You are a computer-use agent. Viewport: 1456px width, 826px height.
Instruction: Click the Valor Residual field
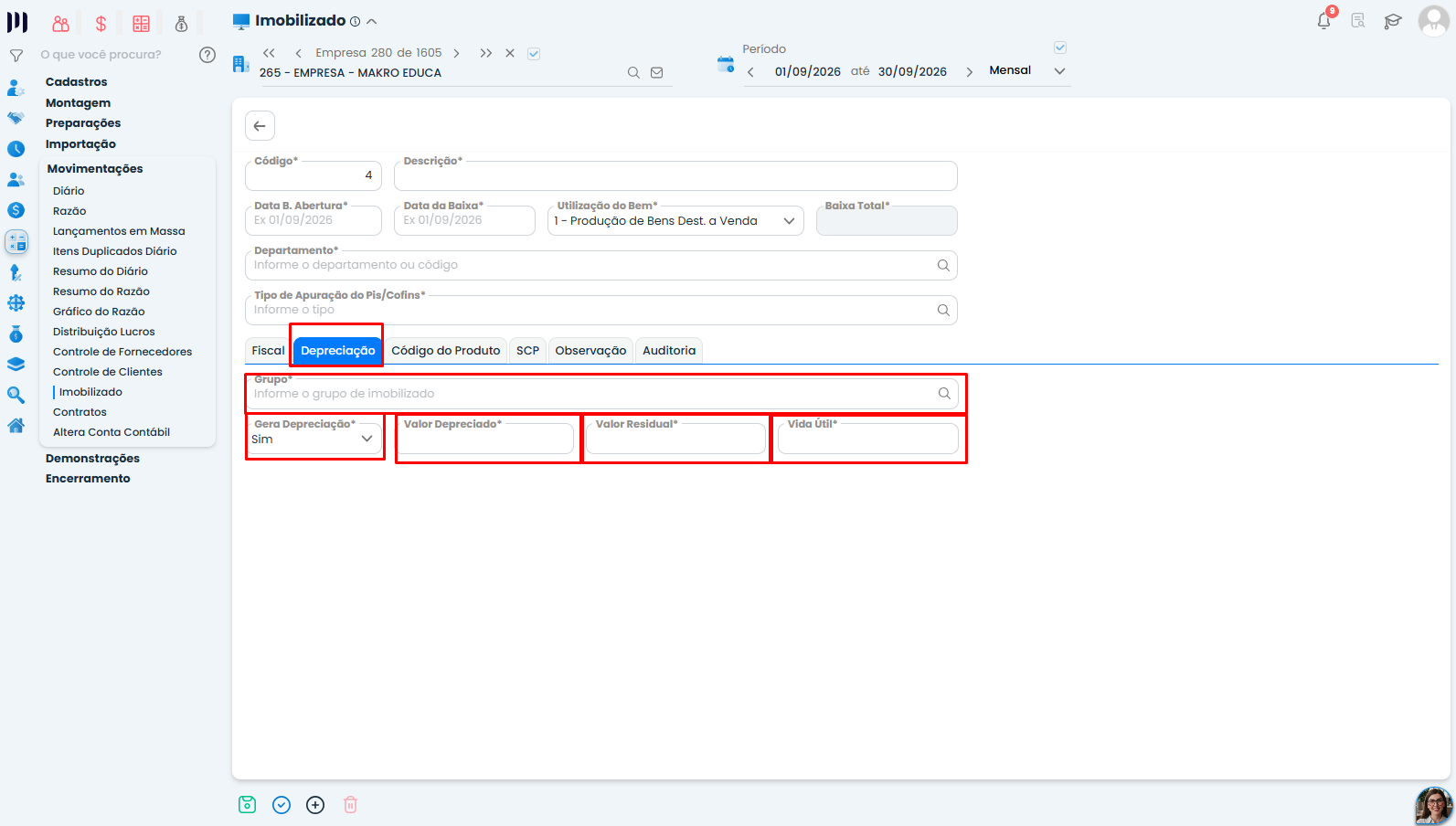(x=675, y=439)
